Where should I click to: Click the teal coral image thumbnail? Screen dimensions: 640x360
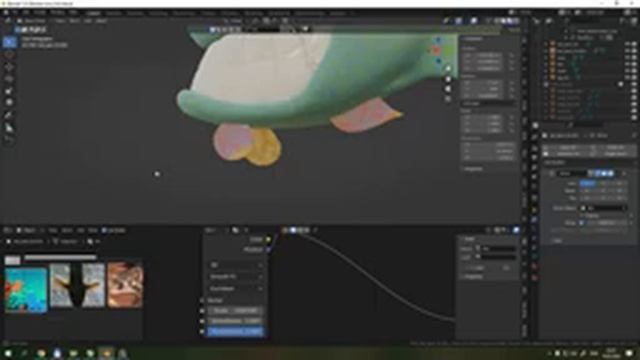coord(26,290)
